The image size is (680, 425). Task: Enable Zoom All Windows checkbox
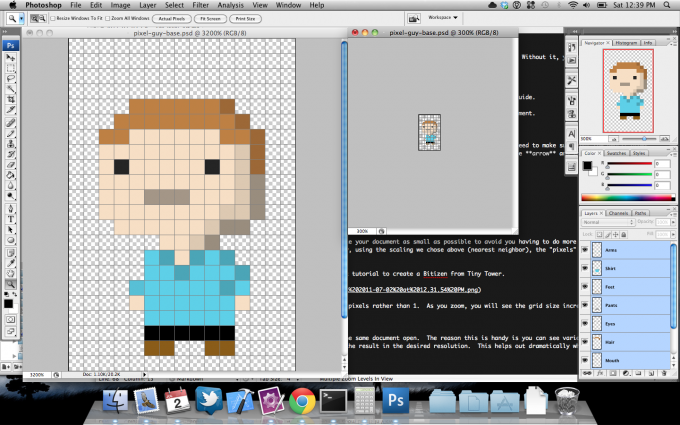tap(107, 18)
